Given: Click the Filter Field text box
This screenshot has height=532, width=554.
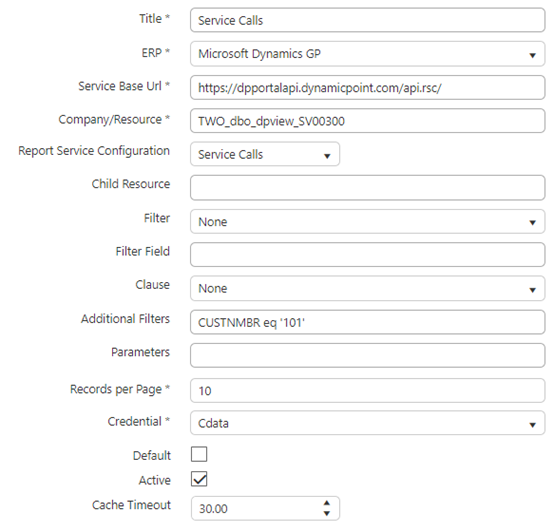Looking at the screenshot, I should coord(367,255).
